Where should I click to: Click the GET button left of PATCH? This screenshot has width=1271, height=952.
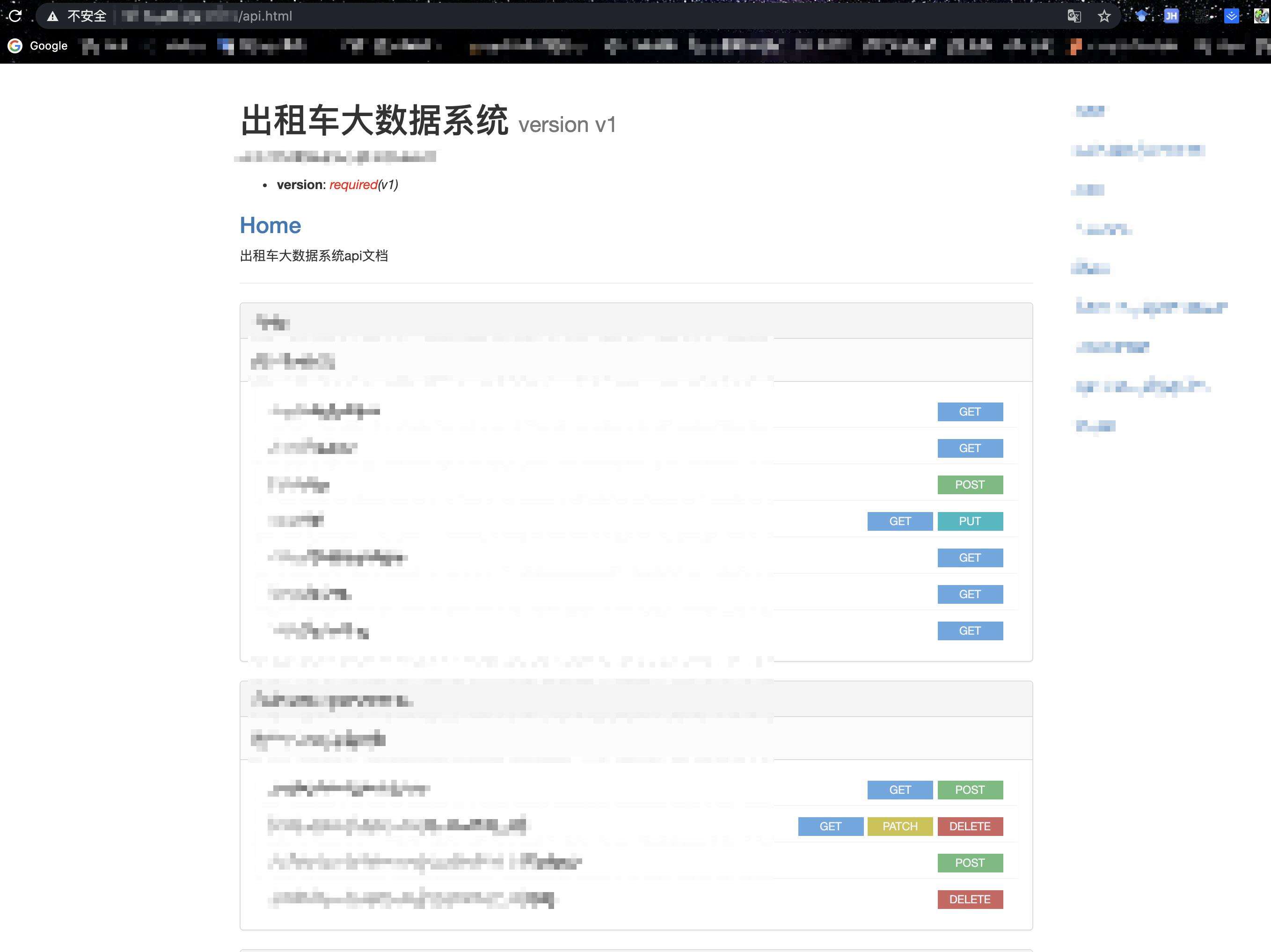(x=830, y=826)
